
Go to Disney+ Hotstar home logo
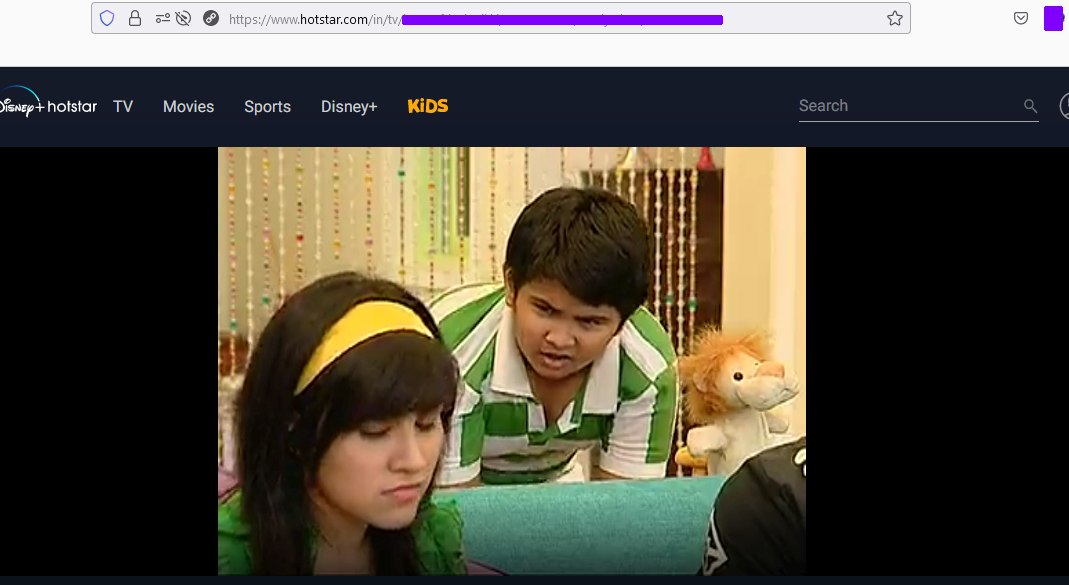(x=48, y=104)
